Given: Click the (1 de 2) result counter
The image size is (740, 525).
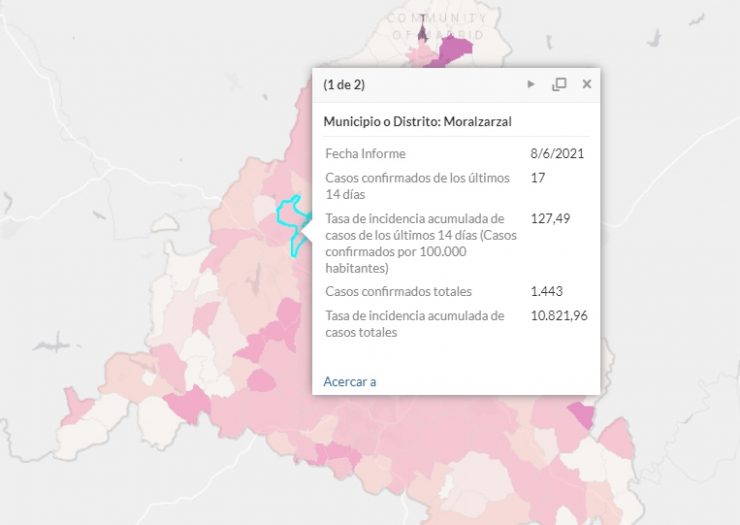Looking at the screenshot, I should (x=344, y=85).
